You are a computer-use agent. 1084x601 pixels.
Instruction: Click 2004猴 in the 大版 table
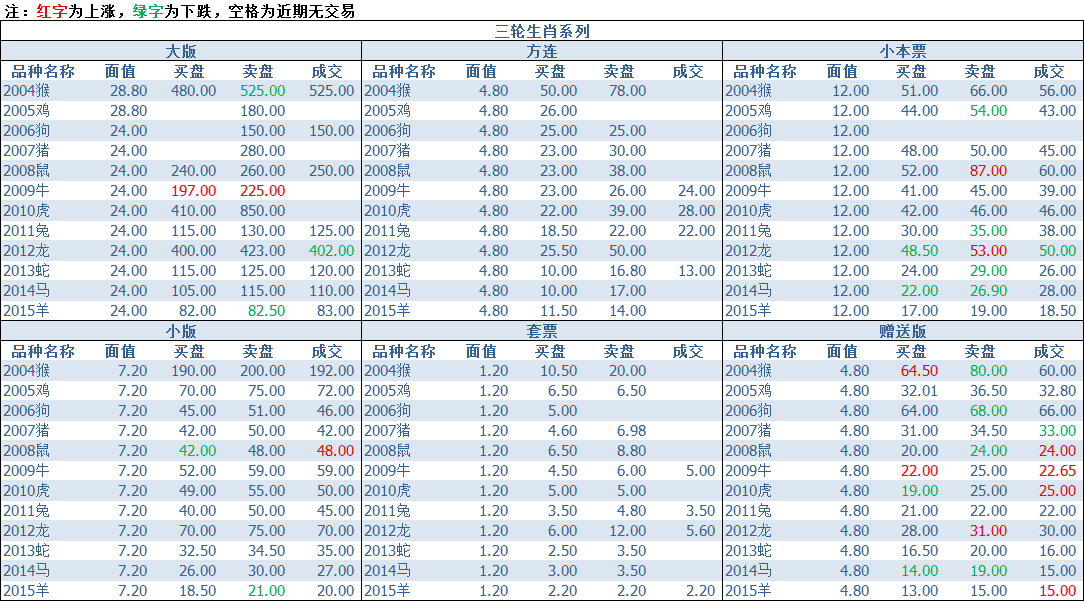click(x=27, y=91)
